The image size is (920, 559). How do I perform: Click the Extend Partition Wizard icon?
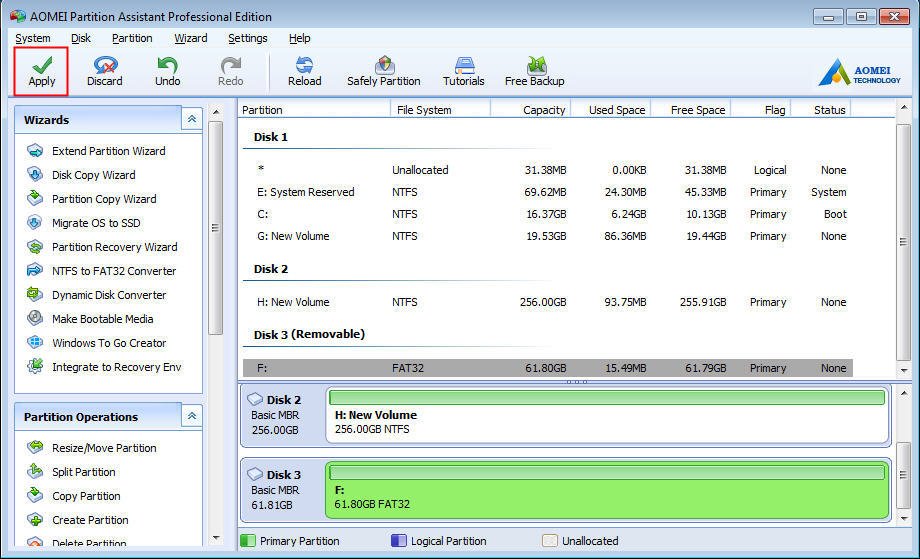35,151
